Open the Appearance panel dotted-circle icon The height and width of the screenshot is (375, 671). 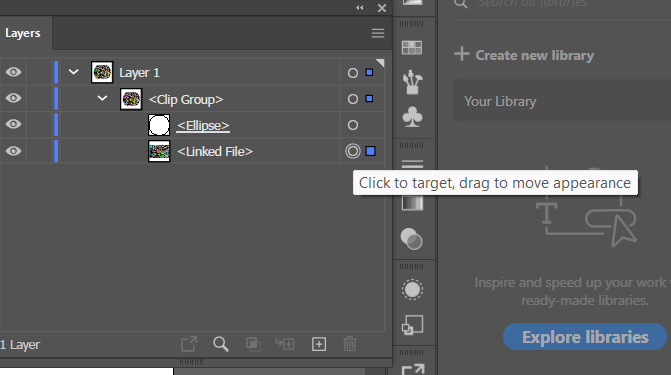pyautogui.click(x=412, y=289)
